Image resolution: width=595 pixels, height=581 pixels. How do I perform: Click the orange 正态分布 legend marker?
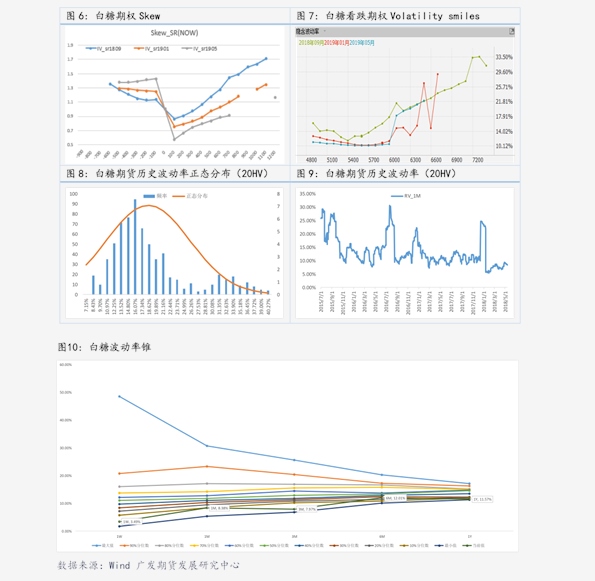point(179,196)
